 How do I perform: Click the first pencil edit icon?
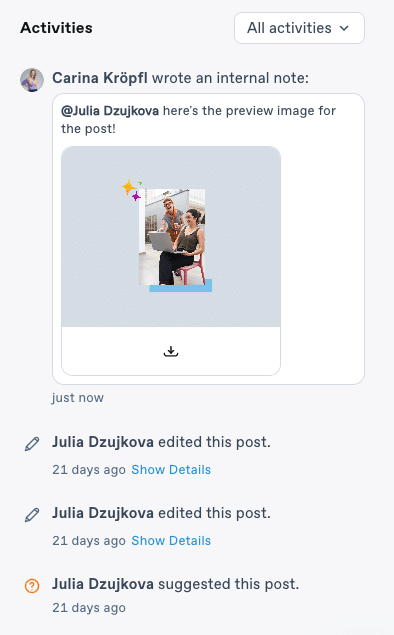point(32,444)
